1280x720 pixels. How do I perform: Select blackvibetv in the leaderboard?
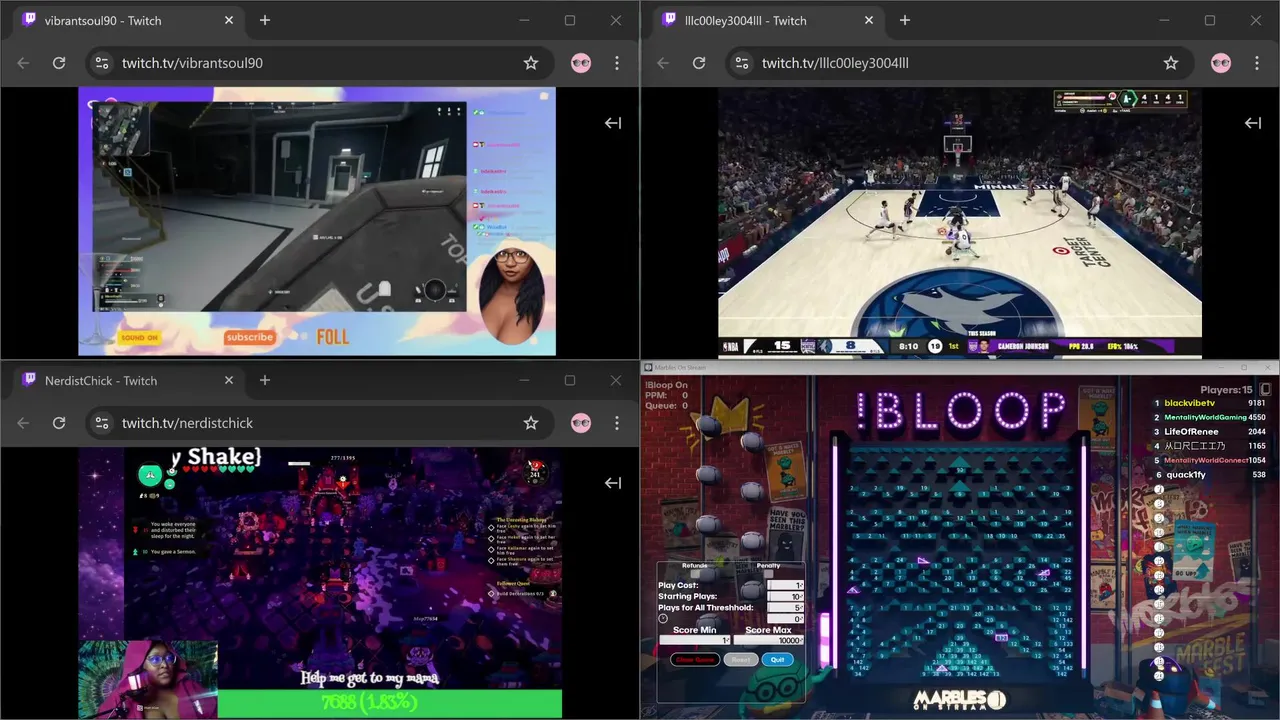tap(1190, 403)
